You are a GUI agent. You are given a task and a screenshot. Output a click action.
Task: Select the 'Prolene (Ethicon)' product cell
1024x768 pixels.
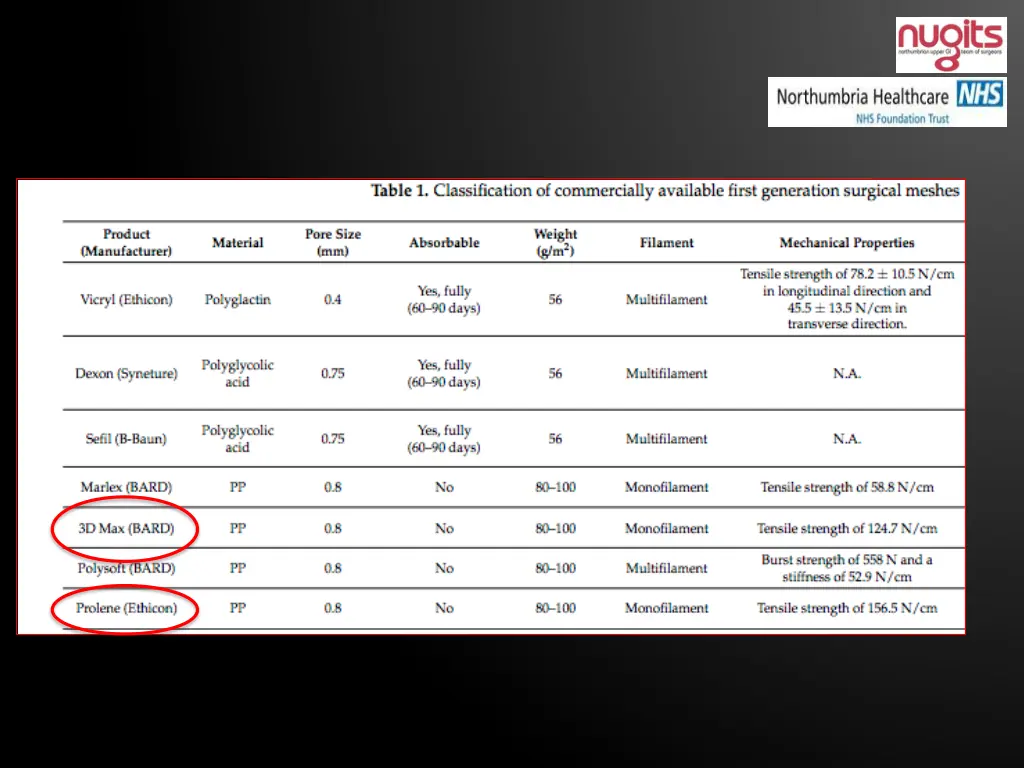point(126,607)
